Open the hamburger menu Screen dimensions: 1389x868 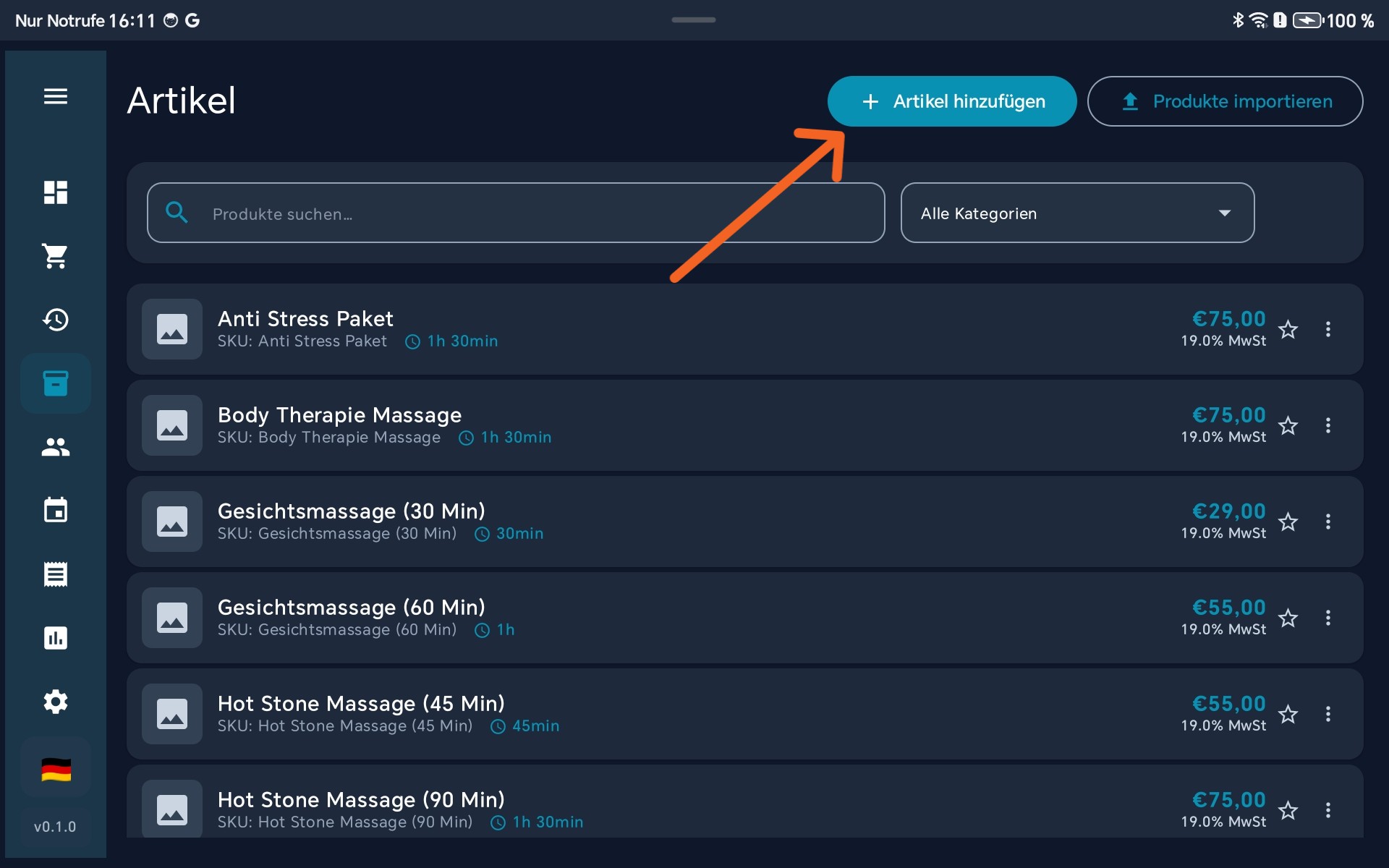[x=56, y=96]
